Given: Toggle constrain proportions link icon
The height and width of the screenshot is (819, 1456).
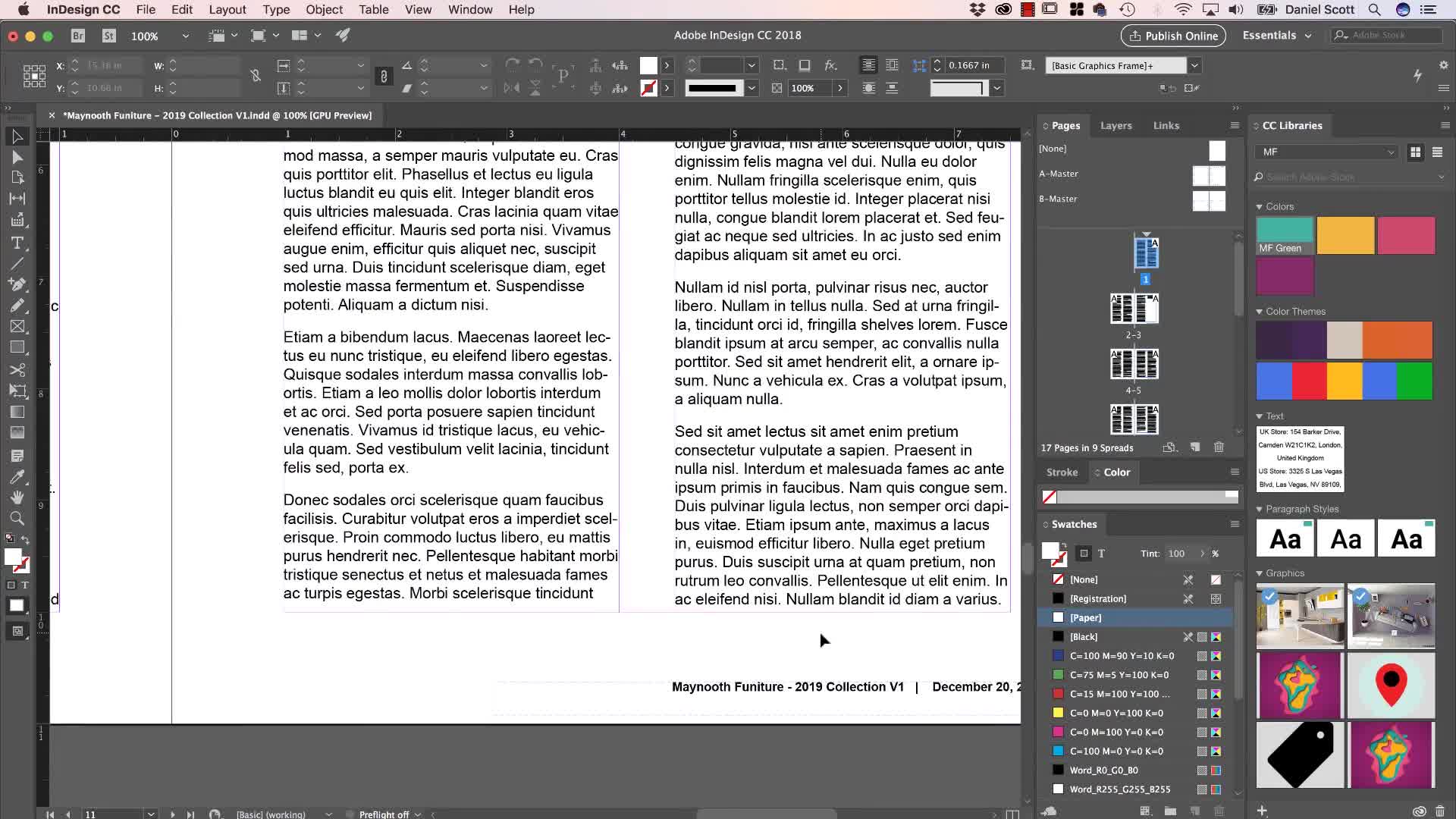Looking at the screenshot, I should (256, 76).
